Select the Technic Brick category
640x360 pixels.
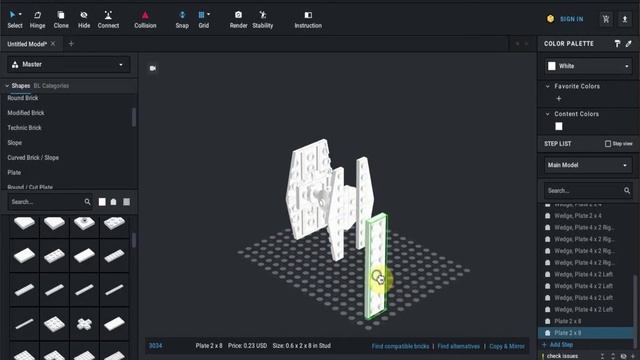[x=24, y=128]
